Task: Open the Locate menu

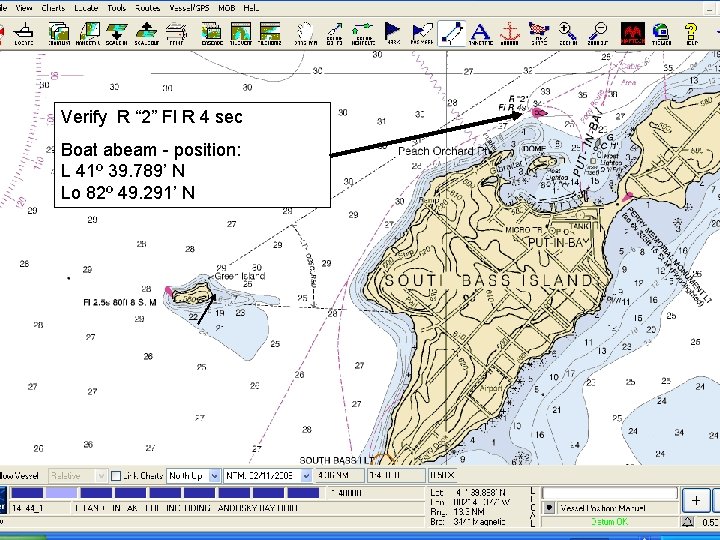Action: click(86, 8)
